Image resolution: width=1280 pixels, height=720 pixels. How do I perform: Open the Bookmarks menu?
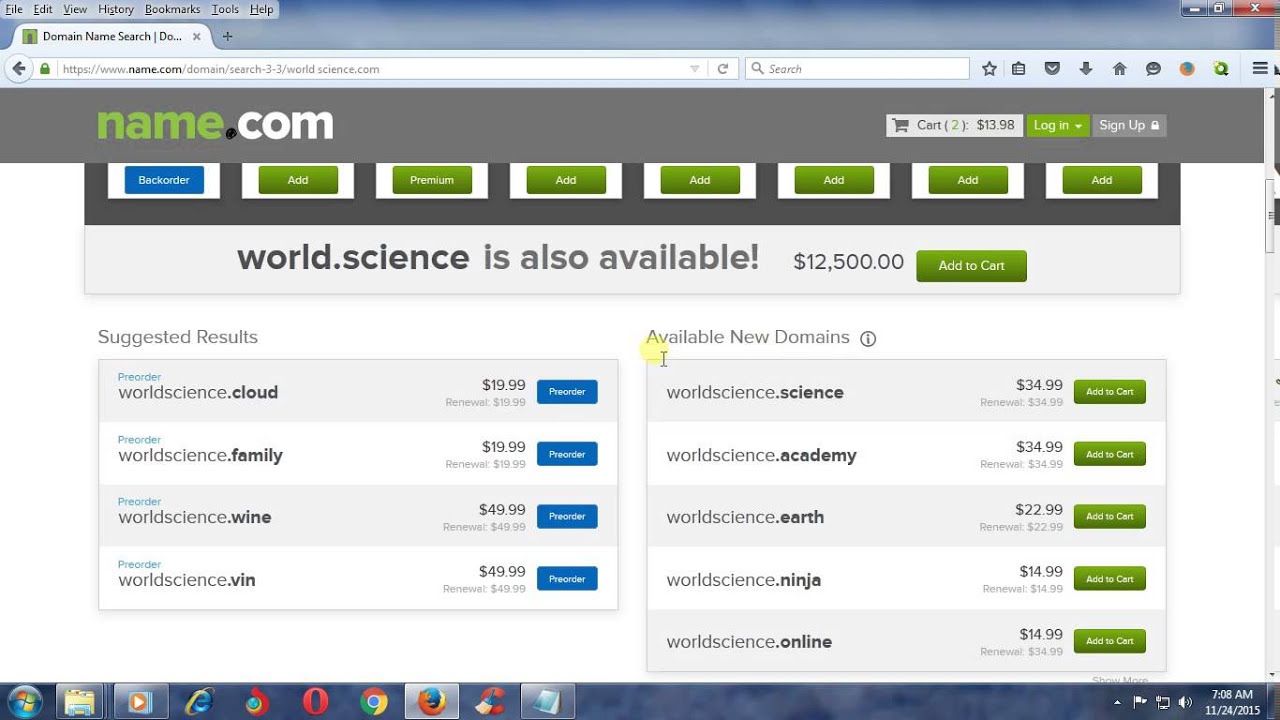pos(172,9)
